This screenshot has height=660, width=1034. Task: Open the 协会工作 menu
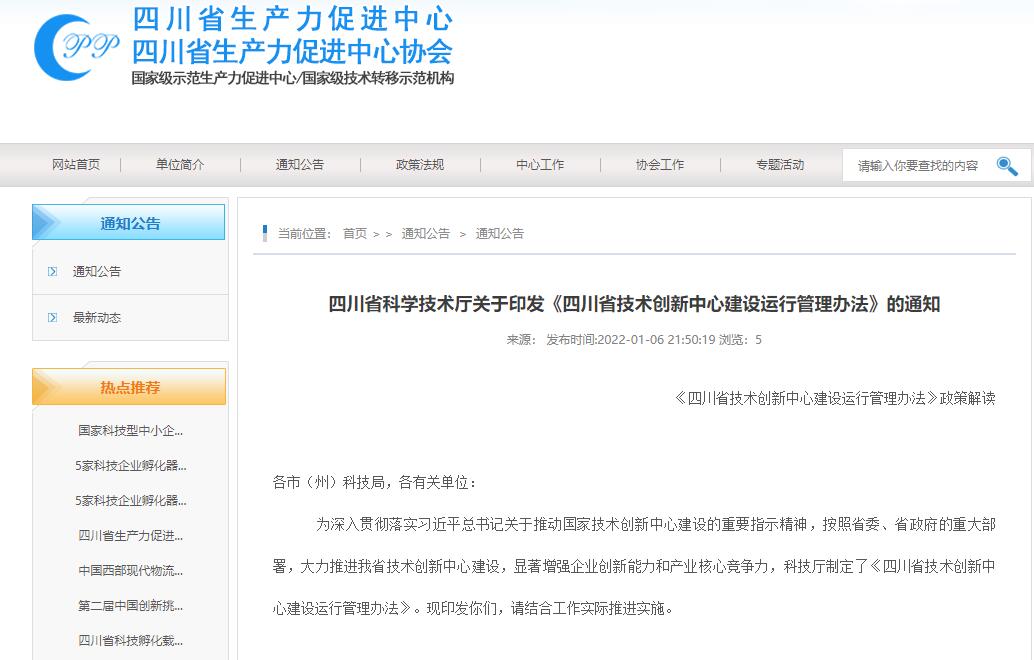[x=660, y=165]
